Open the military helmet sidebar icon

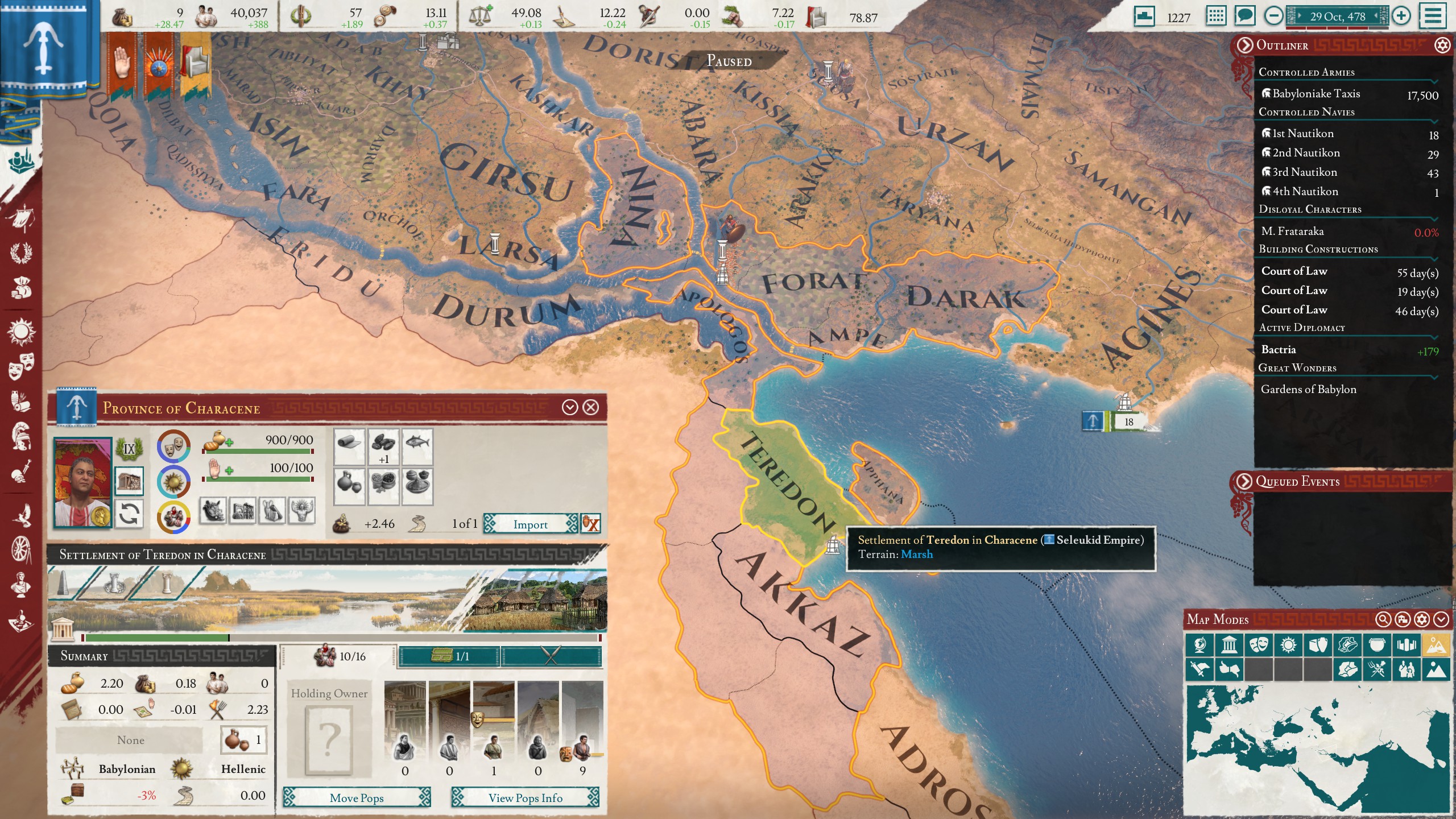(x=21, y=436)
